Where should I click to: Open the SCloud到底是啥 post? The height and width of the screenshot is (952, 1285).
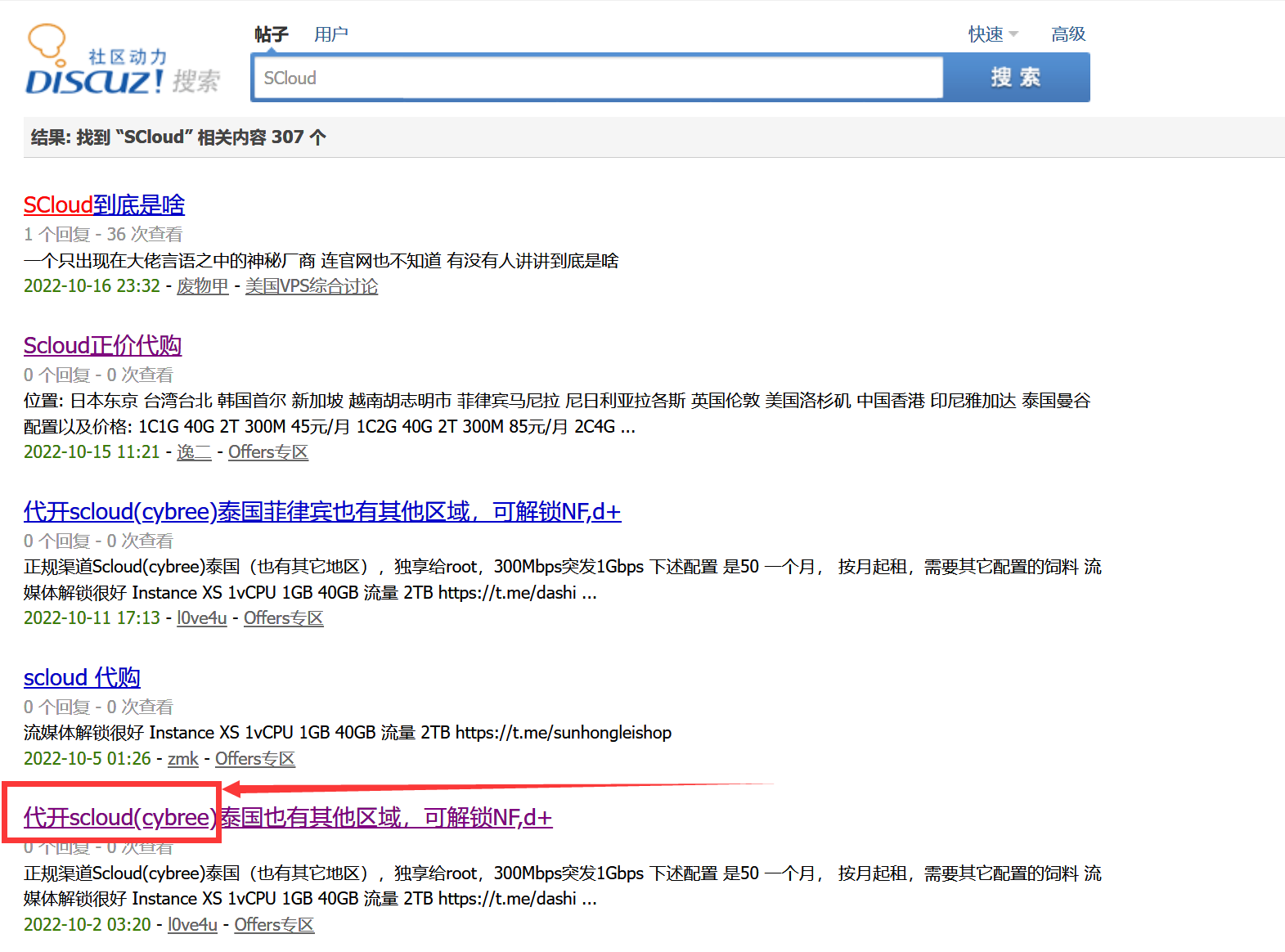tap(104, 204)
